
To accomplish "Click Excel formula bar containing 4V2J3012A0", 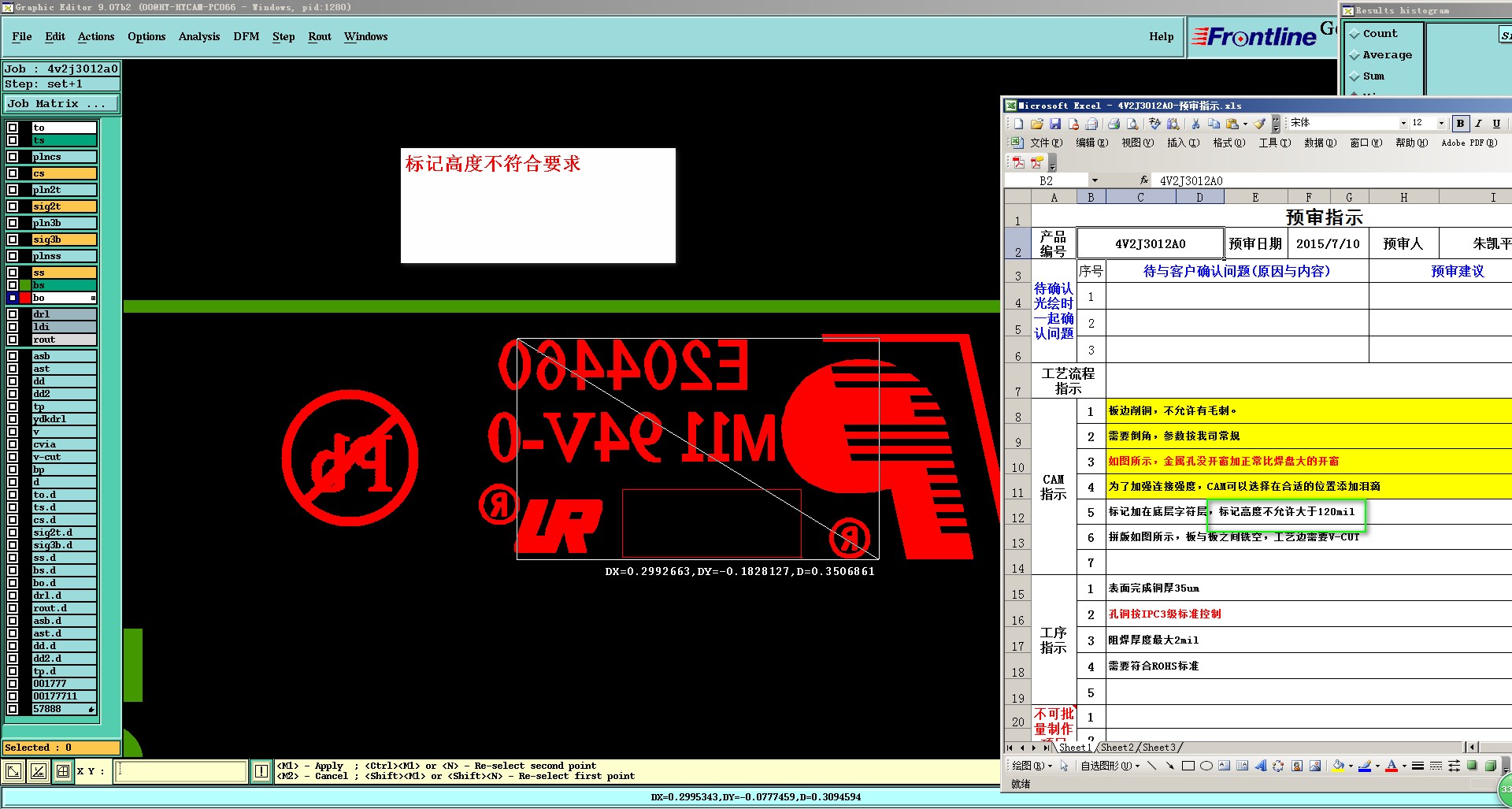I will (1331, 180).
